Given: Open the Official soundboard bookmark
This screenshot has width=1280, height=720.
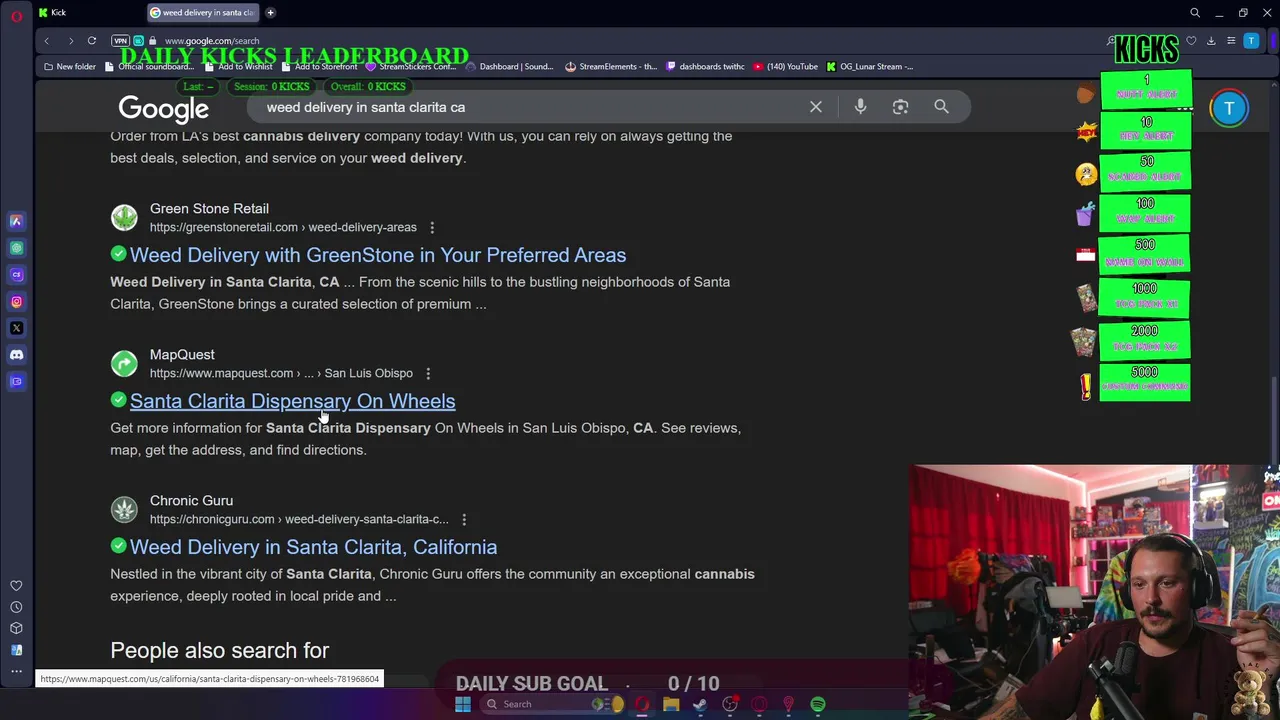Looking at the screenshot, I should (149, 67).
